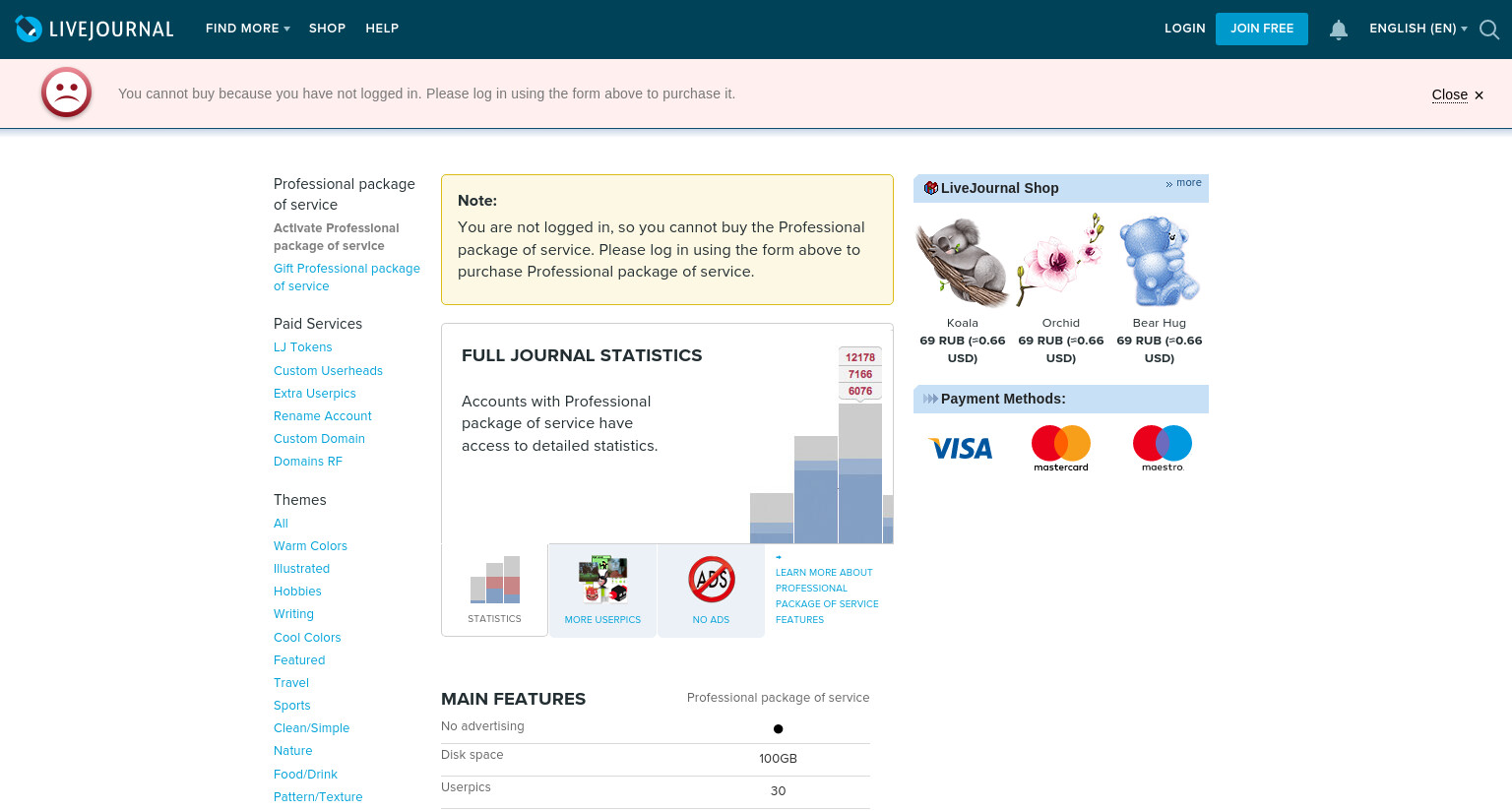Click the LiveJournal Shop gift icon
This screenshot has width=1512, height=811.
click(930, 188)
